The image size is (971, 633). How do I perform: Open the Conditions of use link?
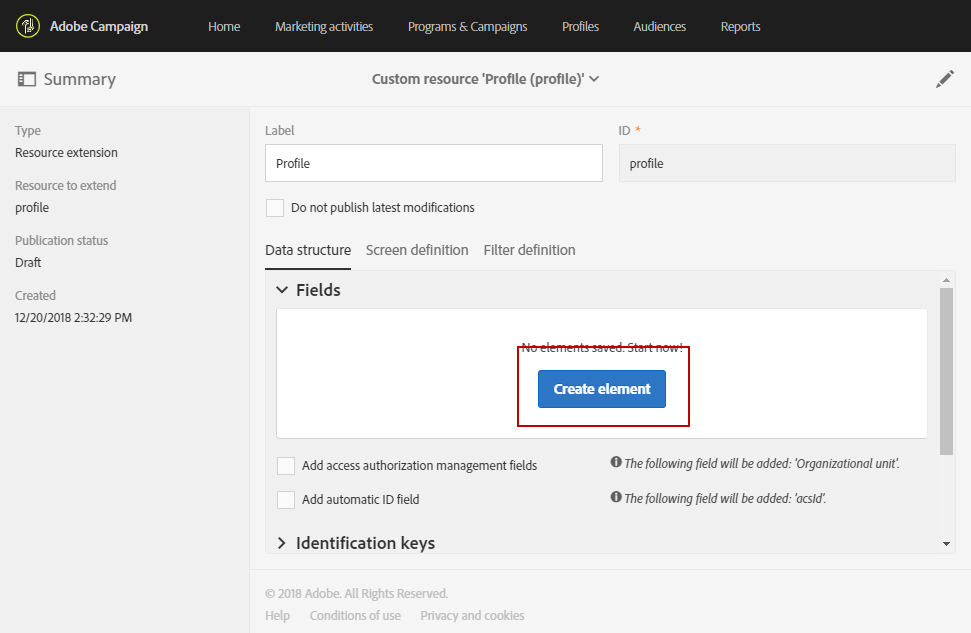point(355,616)
